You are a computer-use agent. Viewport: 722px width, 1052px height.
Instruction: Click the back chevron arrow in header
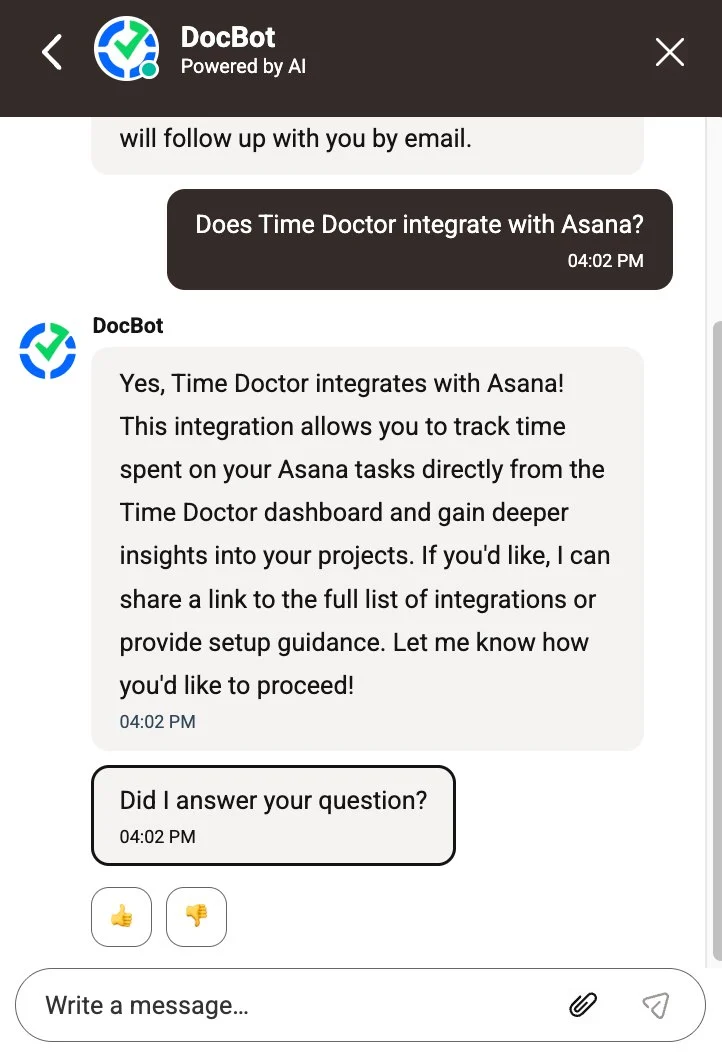coord(51,51)
